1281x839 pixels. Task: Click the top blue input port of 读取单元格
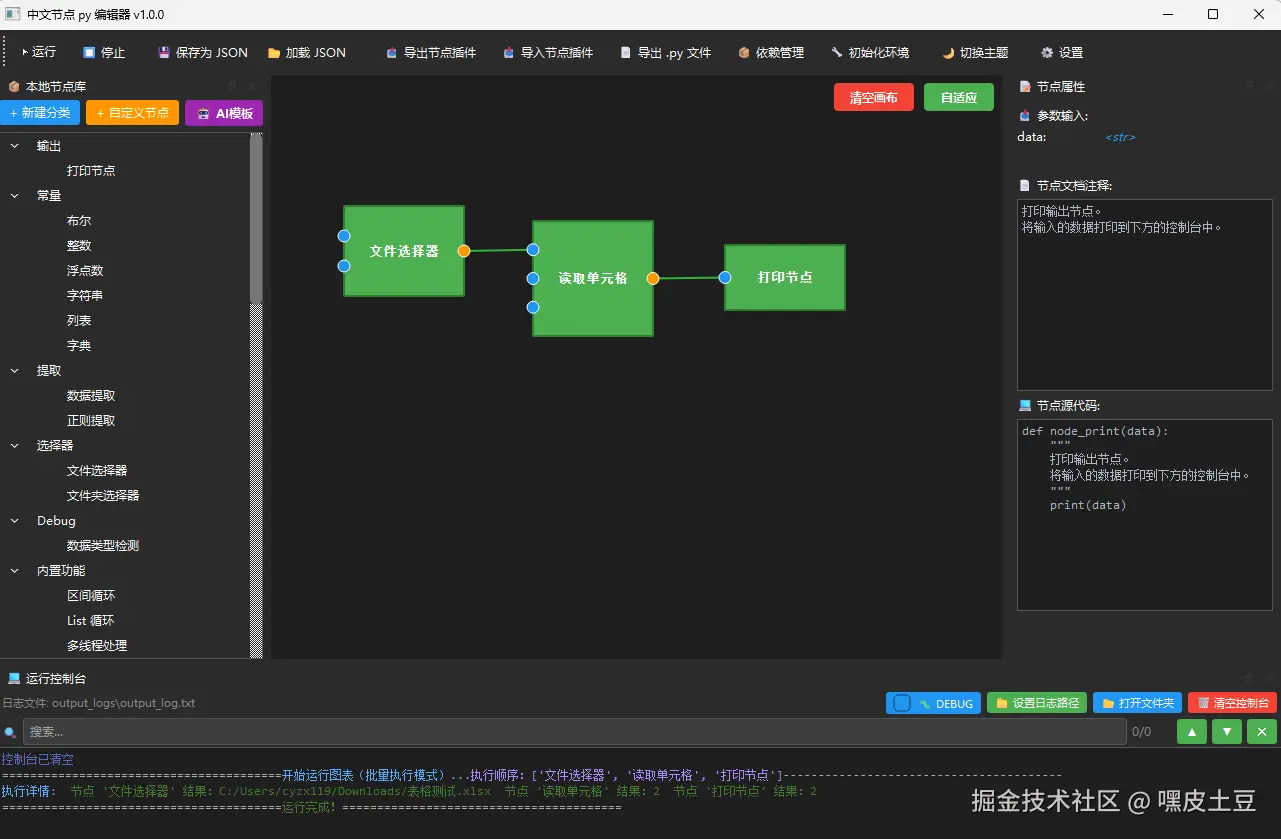(533, 249)
